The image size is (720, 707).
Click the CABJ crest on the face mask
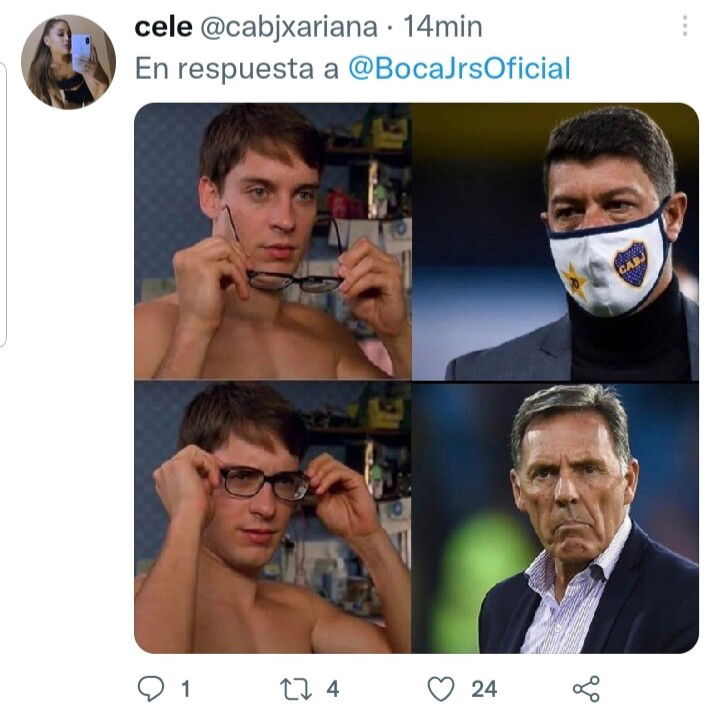630,264
